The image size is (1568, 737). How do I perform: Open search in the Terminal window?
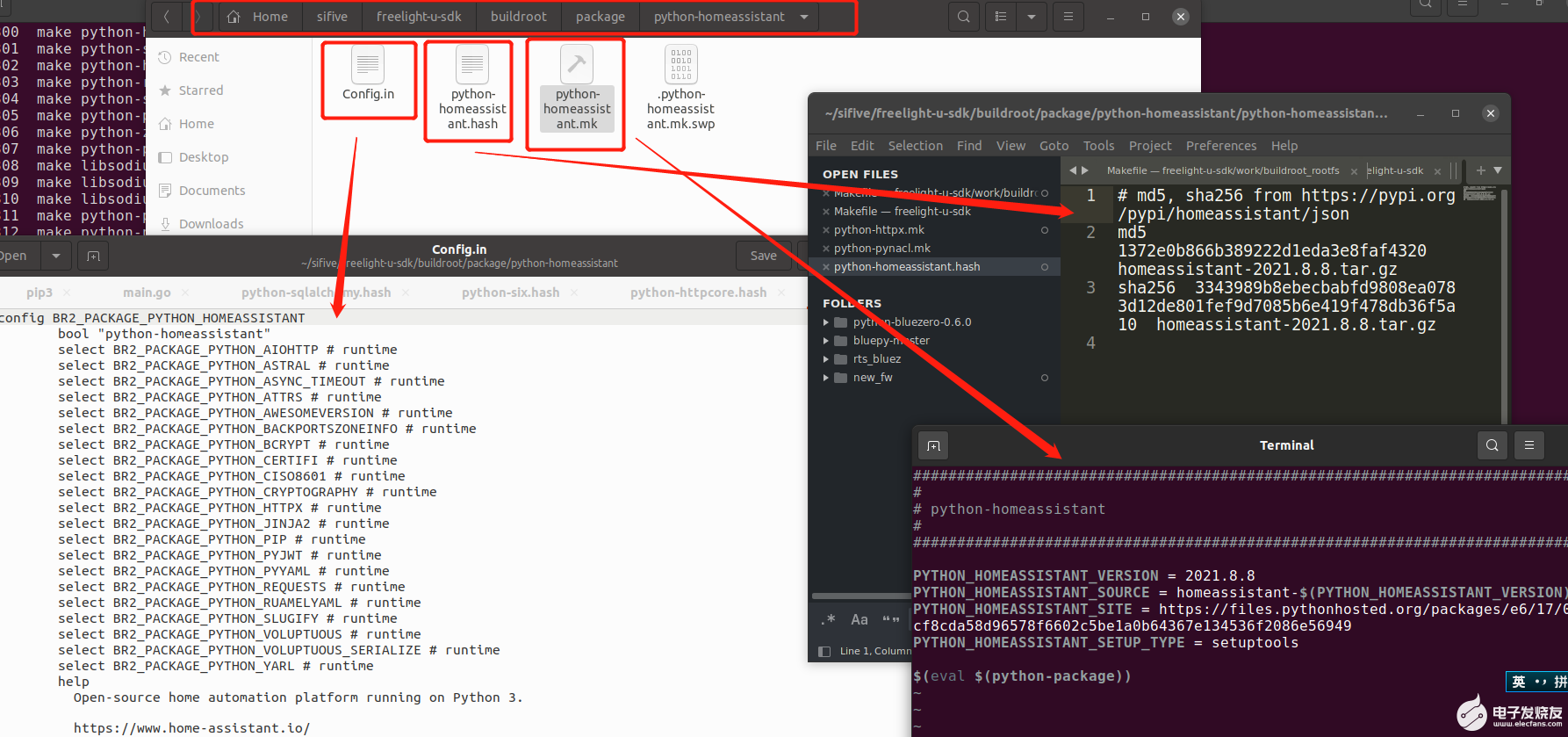tap(1492, 445)
